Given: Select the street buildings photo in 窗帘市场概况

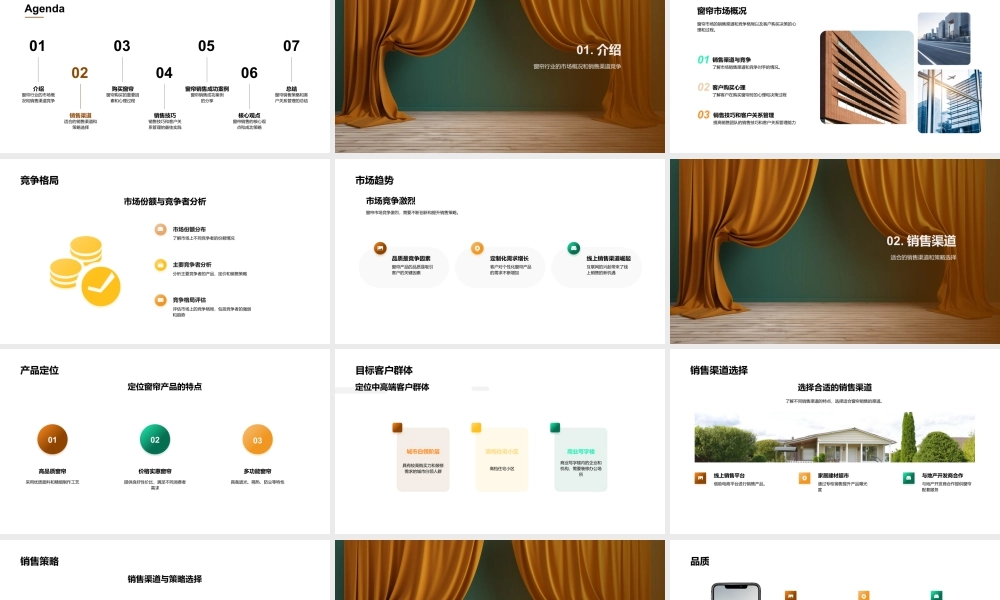Looking at the screenshot, I should pyautogui.click(x=944, y=38).
